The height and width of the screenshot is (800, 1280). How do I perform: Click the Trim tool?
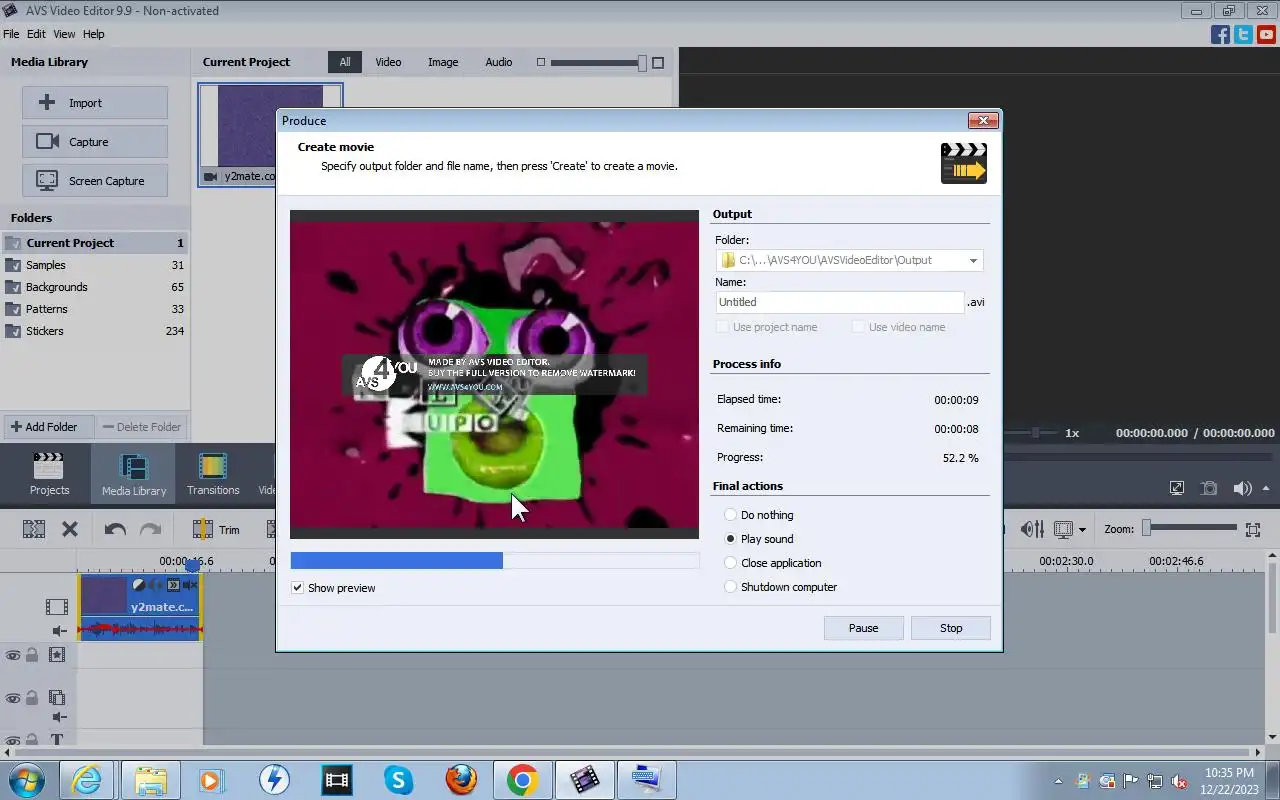[216, 529]
